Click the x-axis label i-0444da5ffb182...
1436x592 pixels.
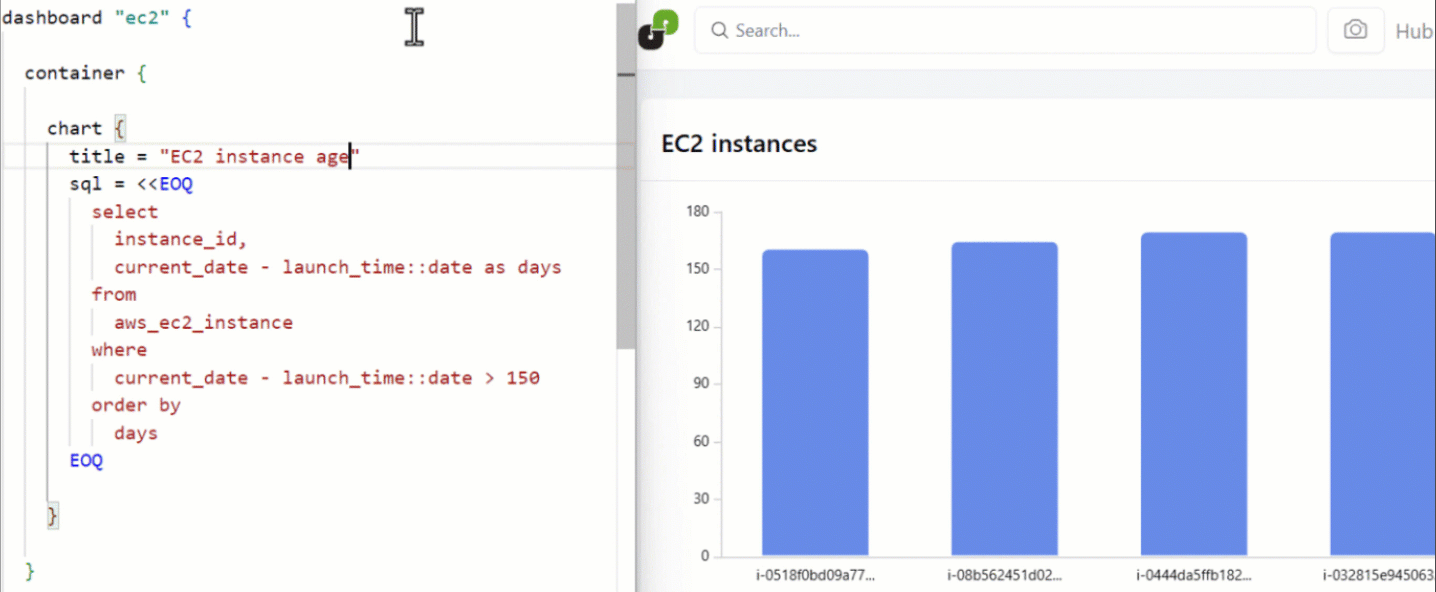click(1194, 575)
